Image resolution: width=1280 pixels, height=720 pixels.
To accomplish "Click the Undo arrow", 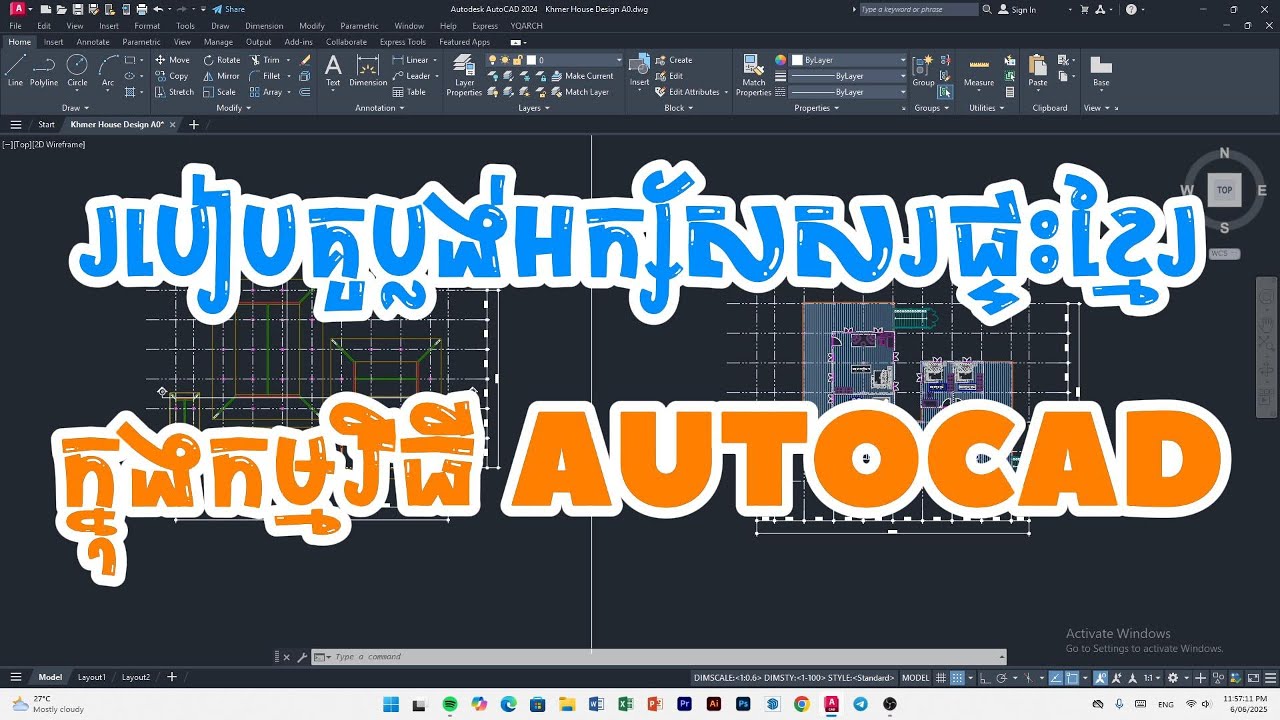I will (157, 9).
